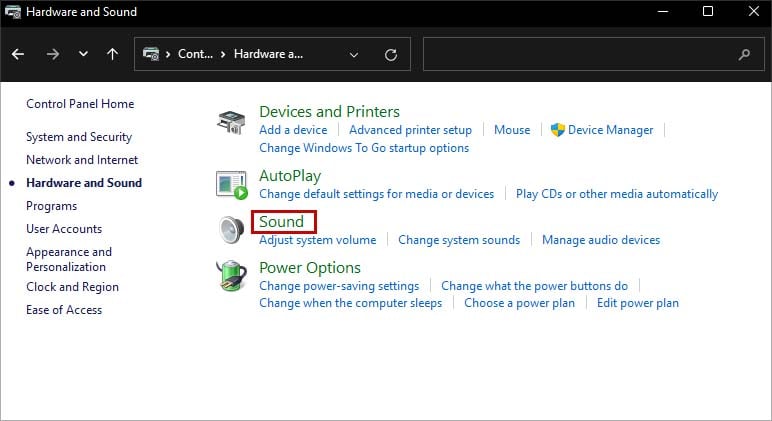Click Adjust system volume
Viewport: 772px width, 421px height.
point(317,240)
